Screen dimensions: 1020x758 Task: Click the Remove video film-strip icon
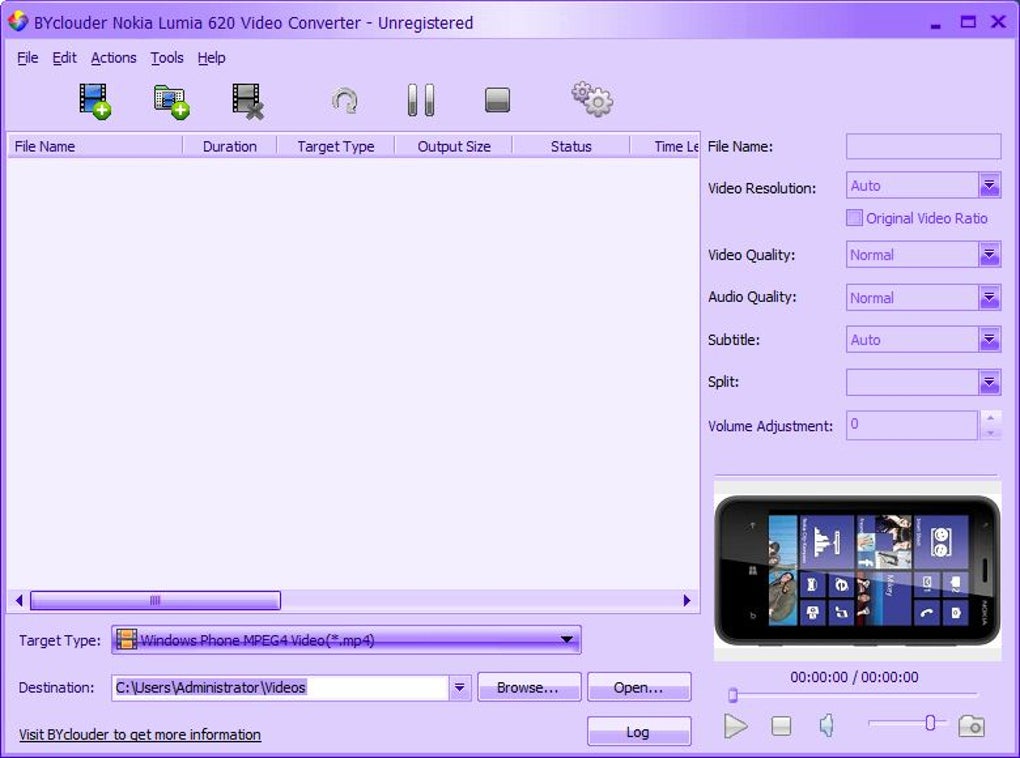pos(248,102)
